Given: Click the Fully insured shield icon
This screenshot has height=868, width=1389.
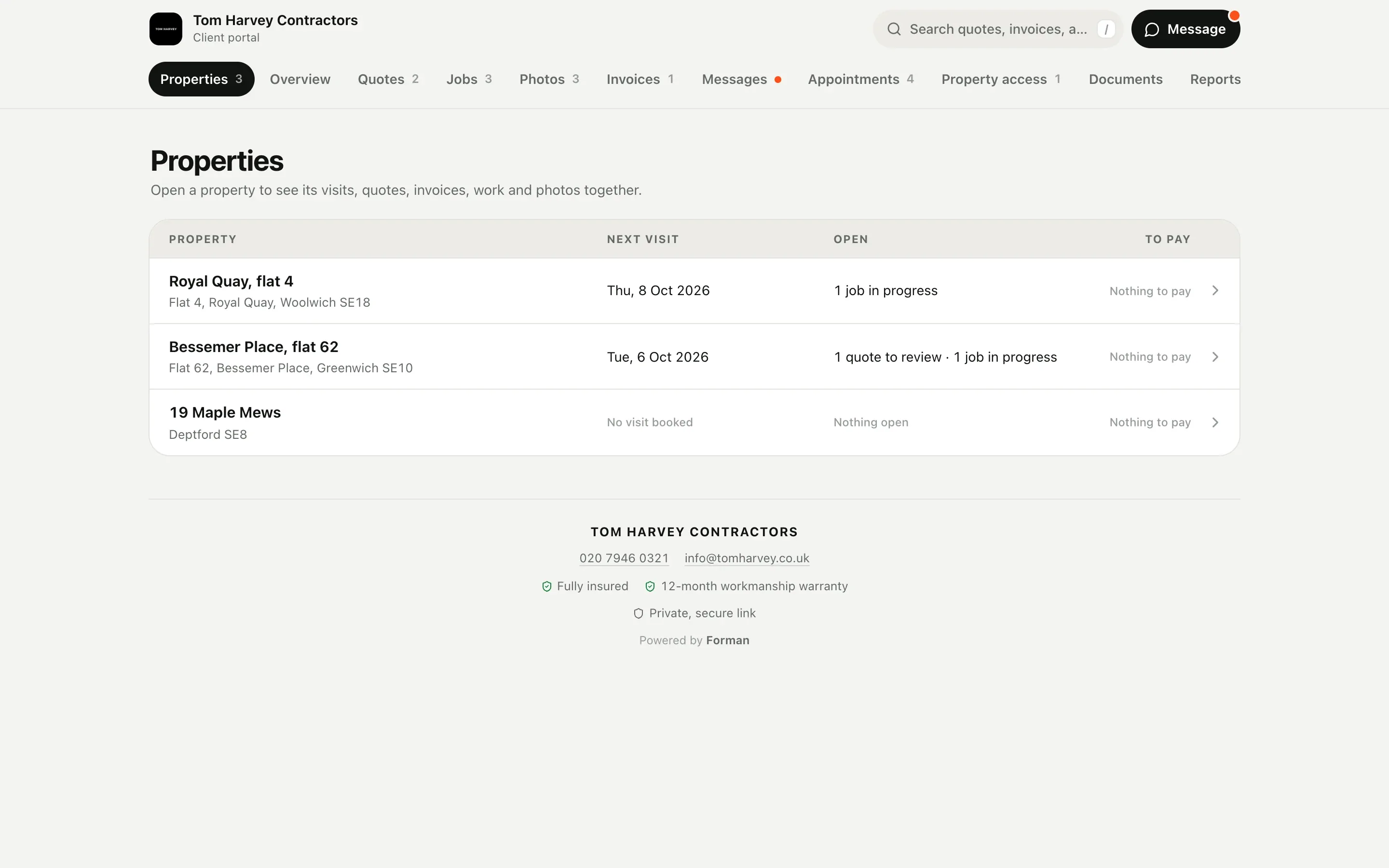Looking at the screenshot, I should point(546,586).
